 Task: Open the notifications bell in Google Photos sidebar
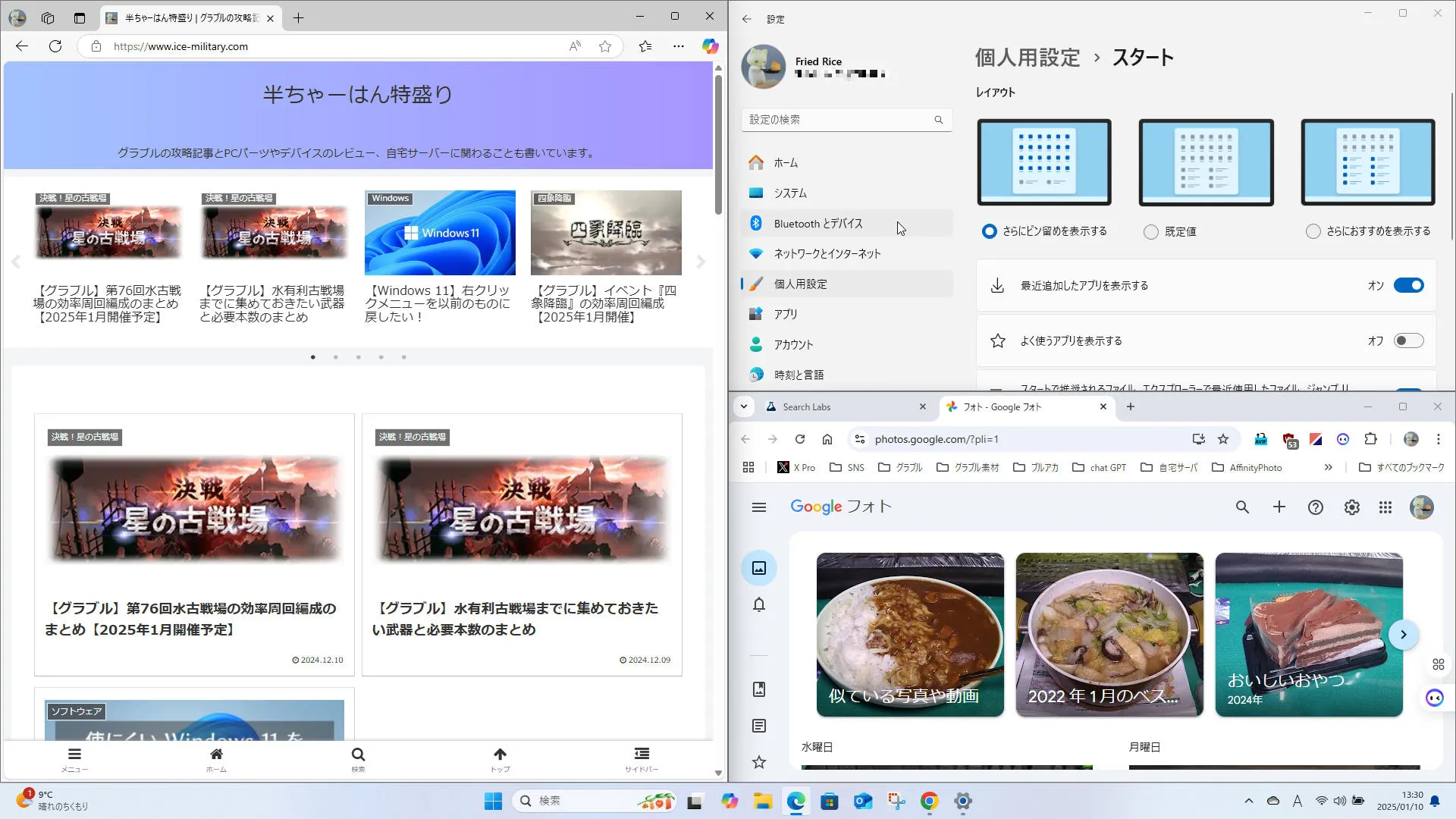759,604
